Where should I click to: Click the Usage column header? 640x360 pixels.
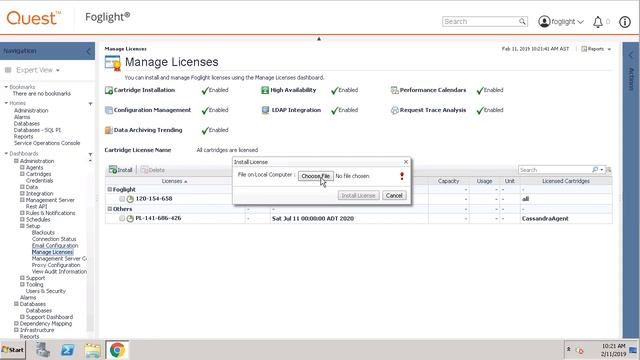coord(484,181)
